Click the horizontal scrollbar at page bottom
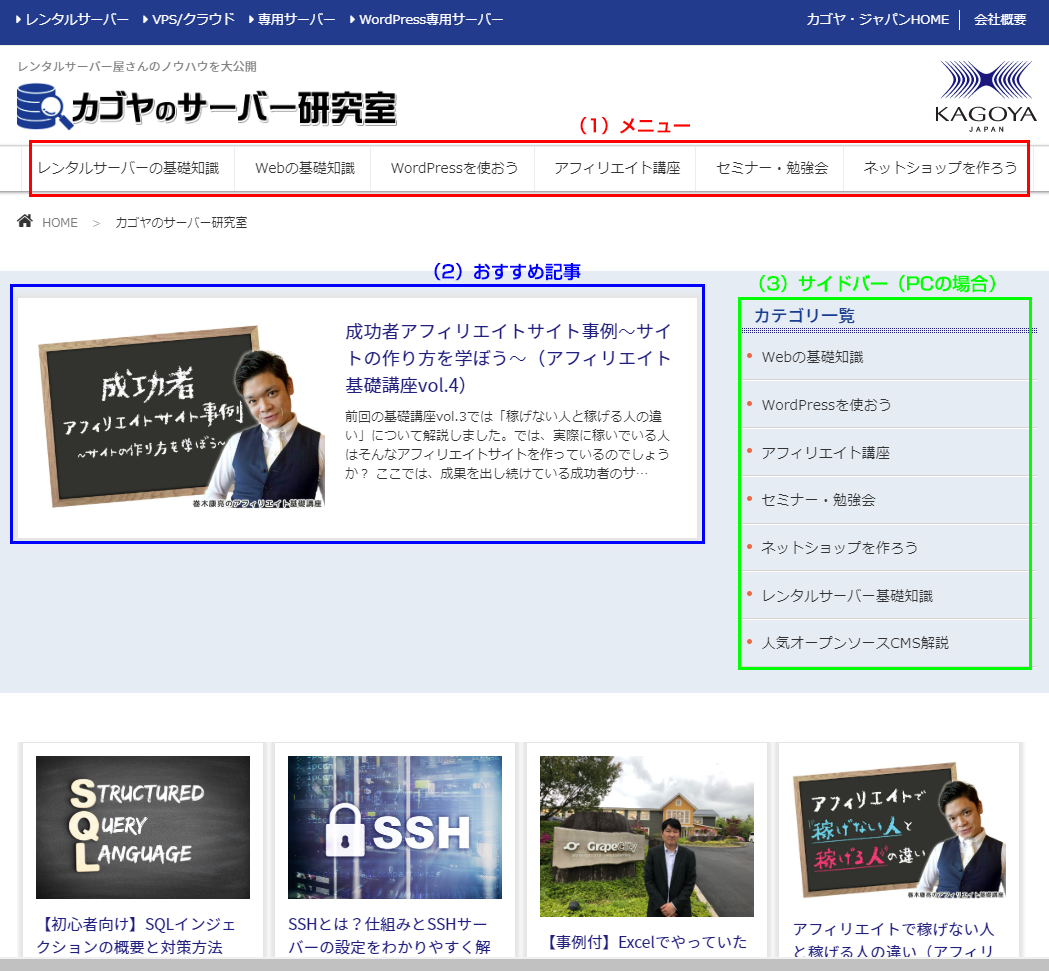The image size is (1049, 971). 524,964
